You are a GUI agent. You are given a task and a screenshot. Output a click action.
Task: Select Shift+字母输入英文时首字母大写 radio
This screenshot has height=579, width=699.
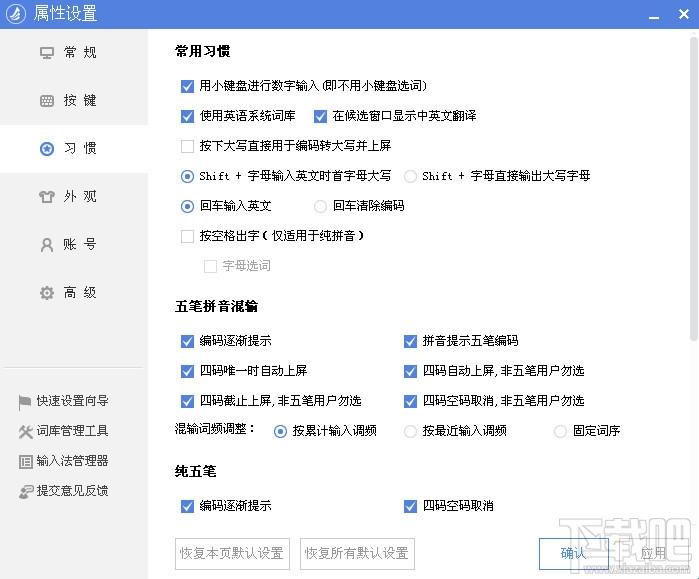187,177
